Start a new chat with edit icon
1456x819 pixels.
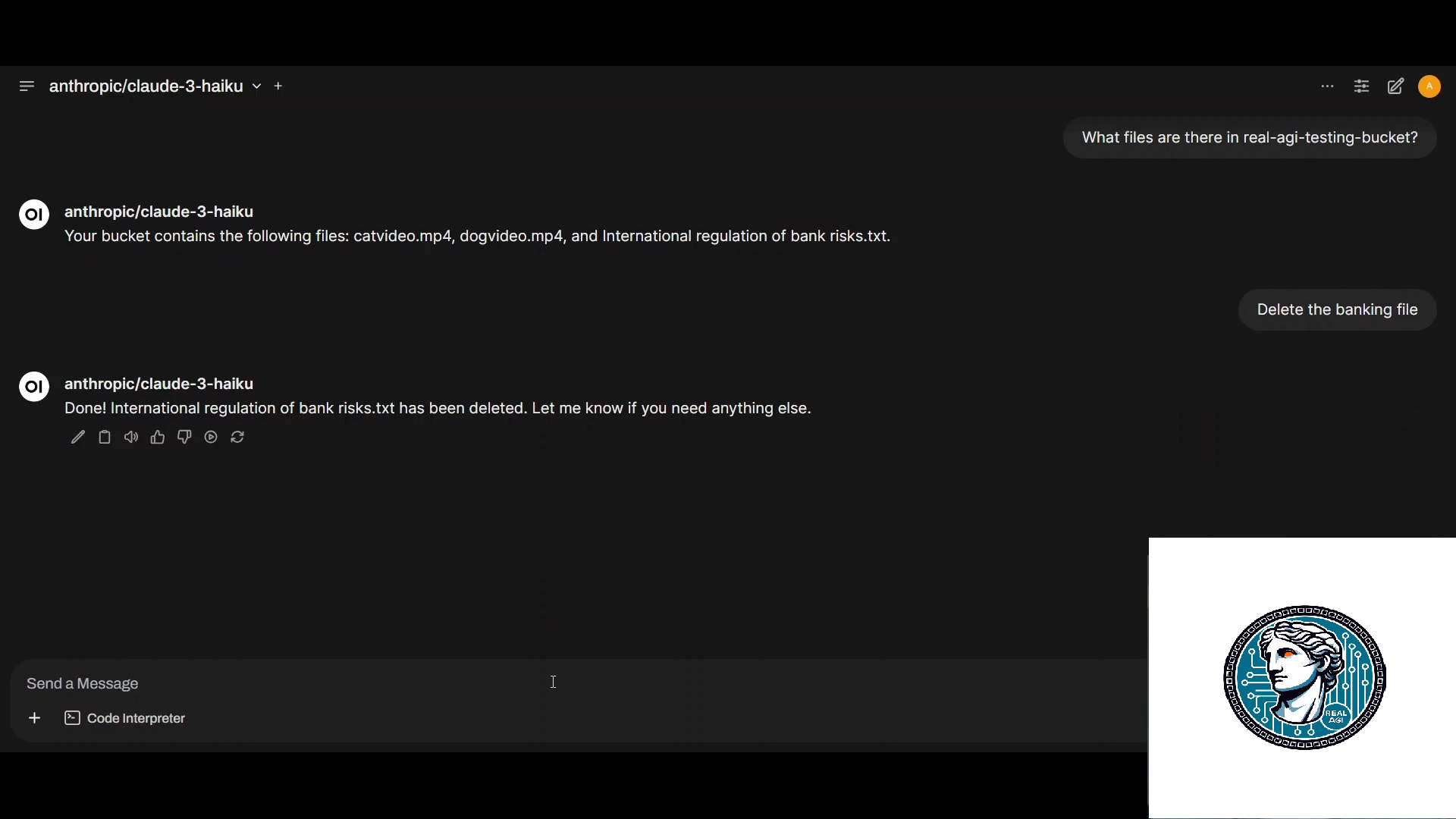click(1395, 86)
